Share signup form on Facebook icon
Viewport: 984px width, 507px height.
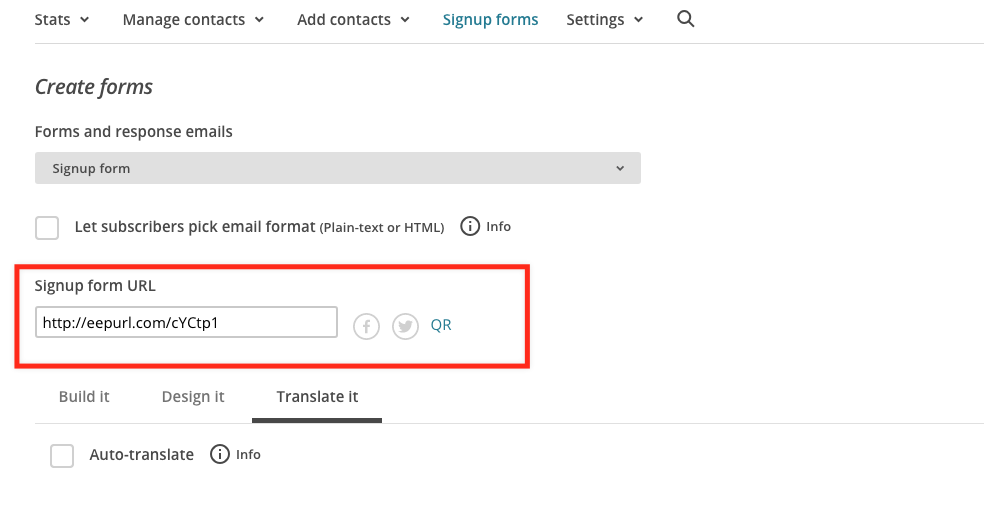[366, 326]
